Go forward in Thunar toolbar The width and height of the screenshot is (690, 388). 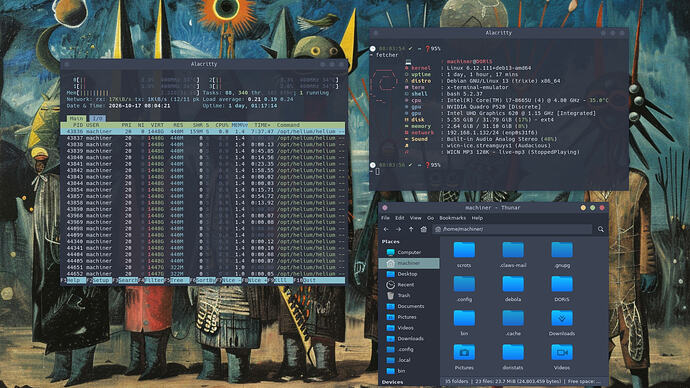point(398,229)
